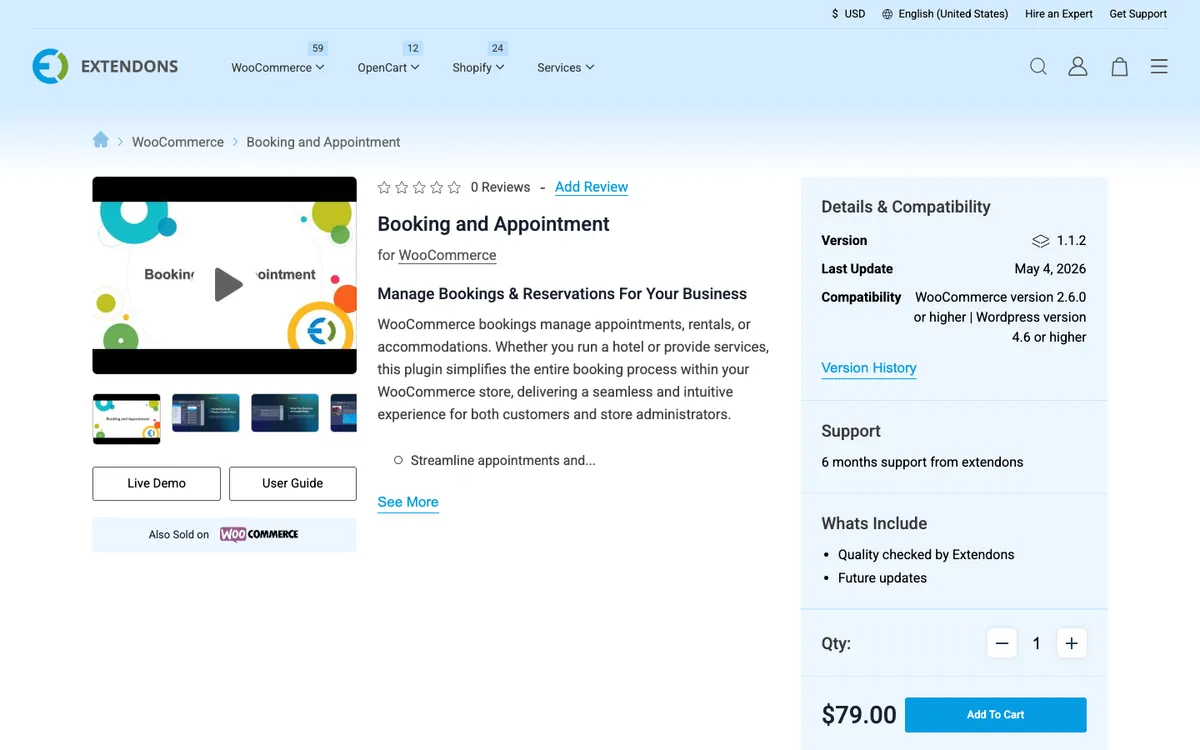This screenshot has width=1200, height=750.
Task: Click Hire an Expert link
Action: [1059, 14]
